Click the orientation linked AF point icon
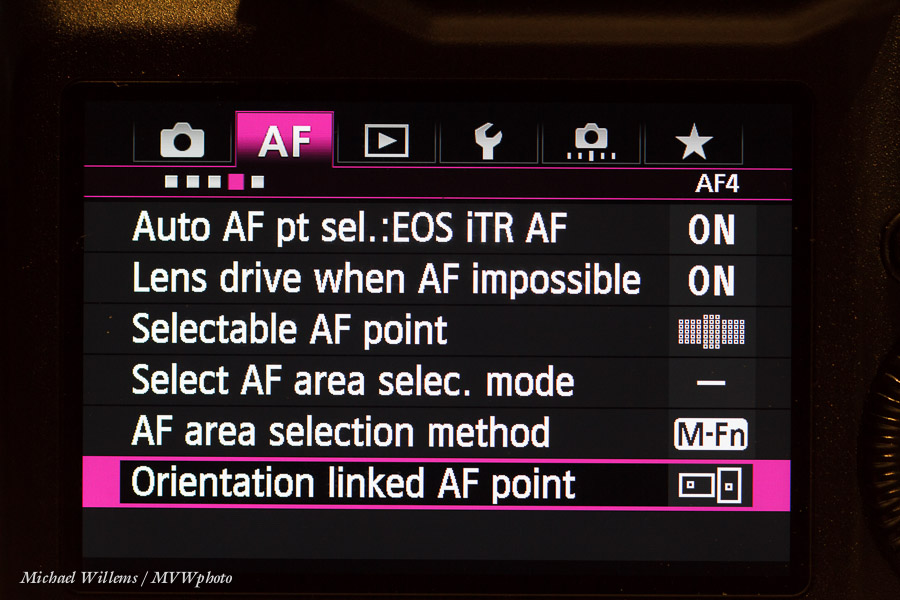The height and width of the screenshot is (600, 900). (710, 485)
